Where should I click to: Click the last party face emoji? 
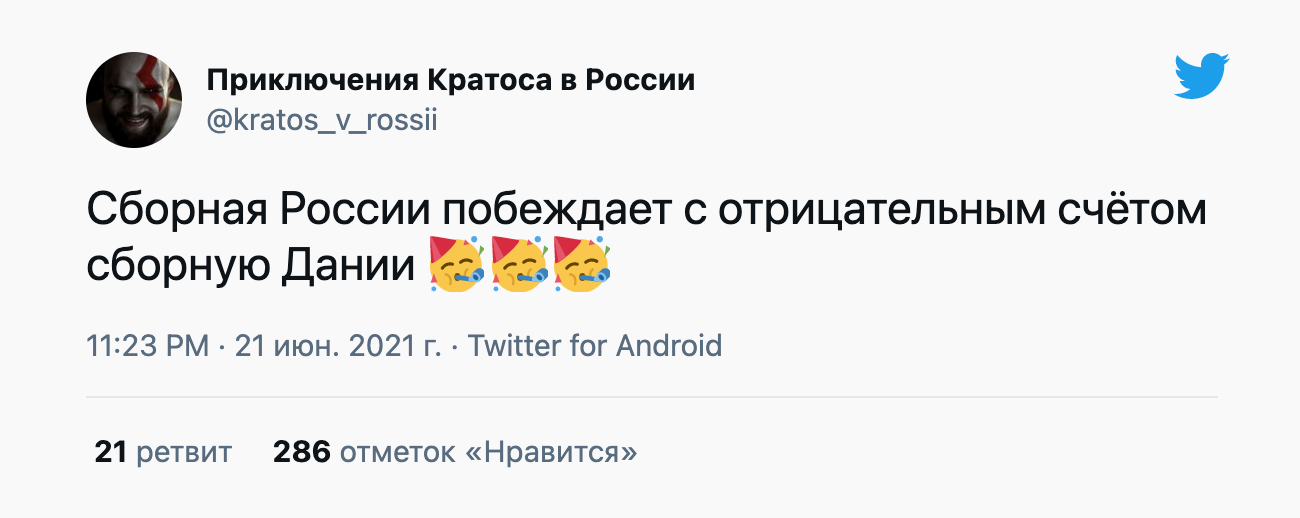(x=582, y=265)
